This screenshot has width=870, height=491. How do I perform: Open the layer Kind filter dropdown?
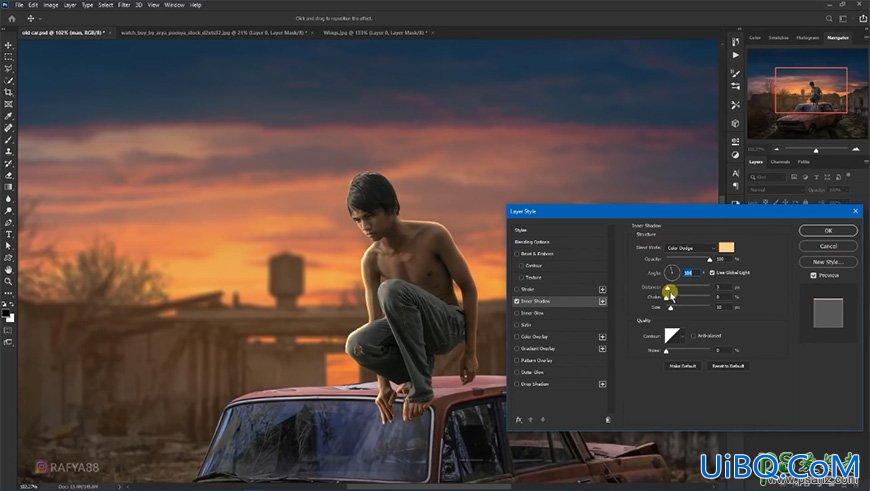(767, 177)
